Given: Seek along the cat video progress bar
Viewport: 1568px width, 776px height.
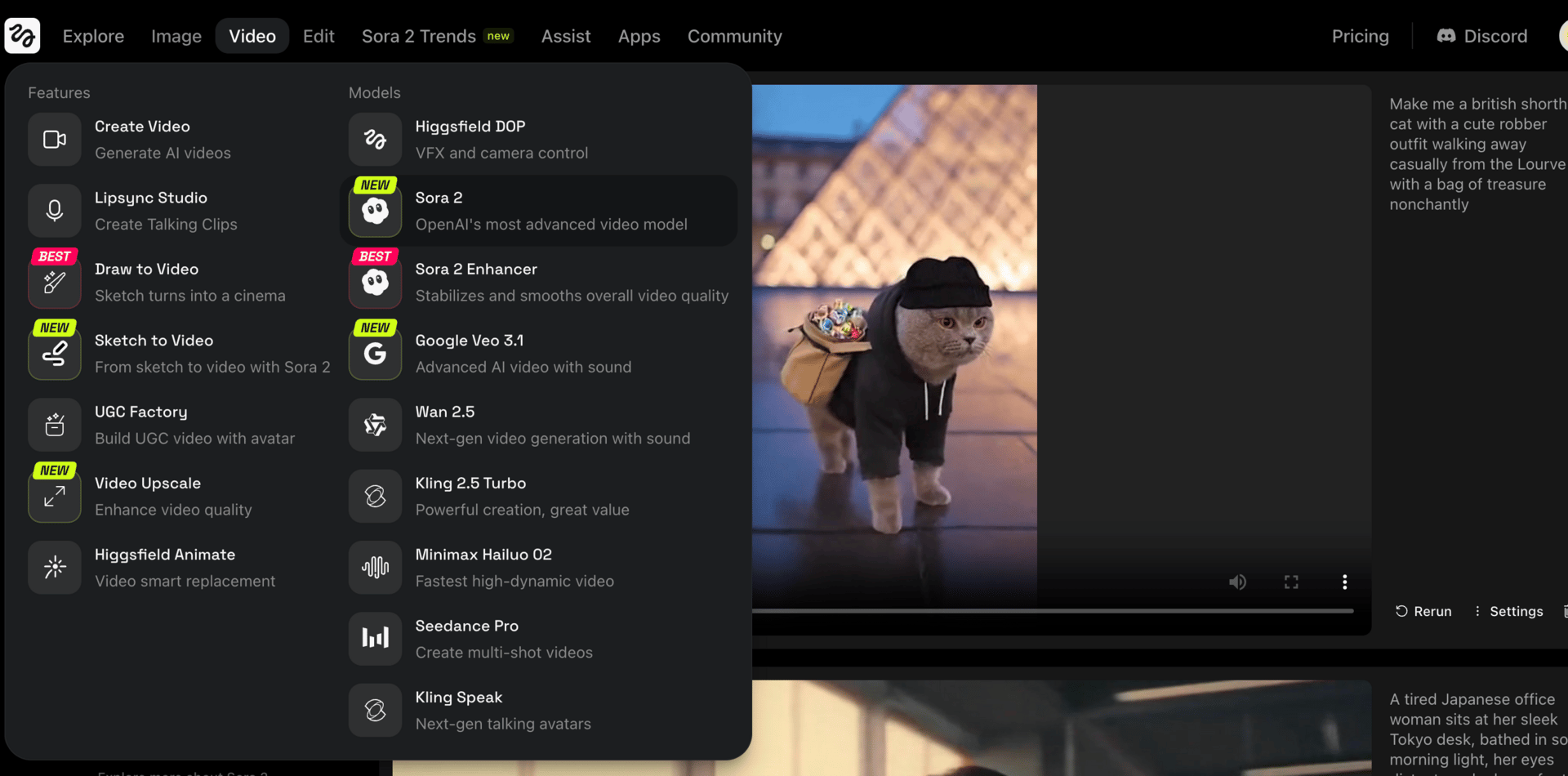Looking at the screenshot, I should pyautogui.click(x=1053, y=610).
